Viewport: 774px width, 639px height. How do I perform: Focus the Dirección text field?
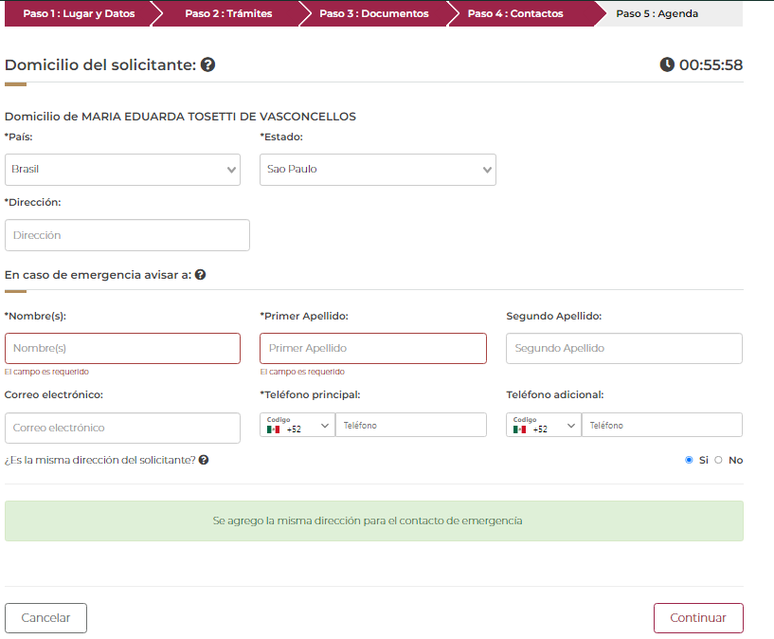point(127,235)
